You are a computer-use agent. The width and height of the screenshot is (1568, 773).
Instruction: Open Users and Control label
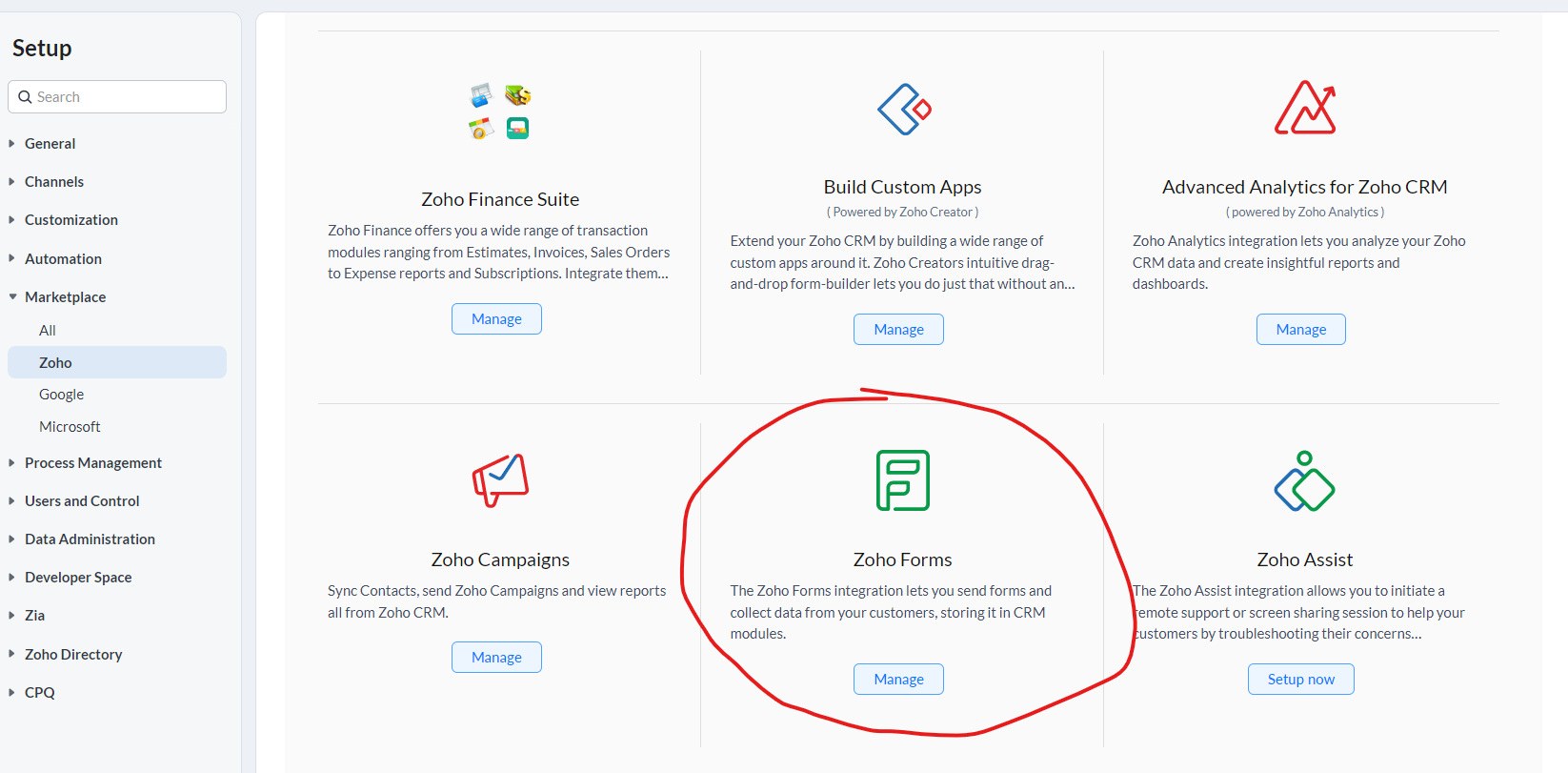(x=82, y=501)
